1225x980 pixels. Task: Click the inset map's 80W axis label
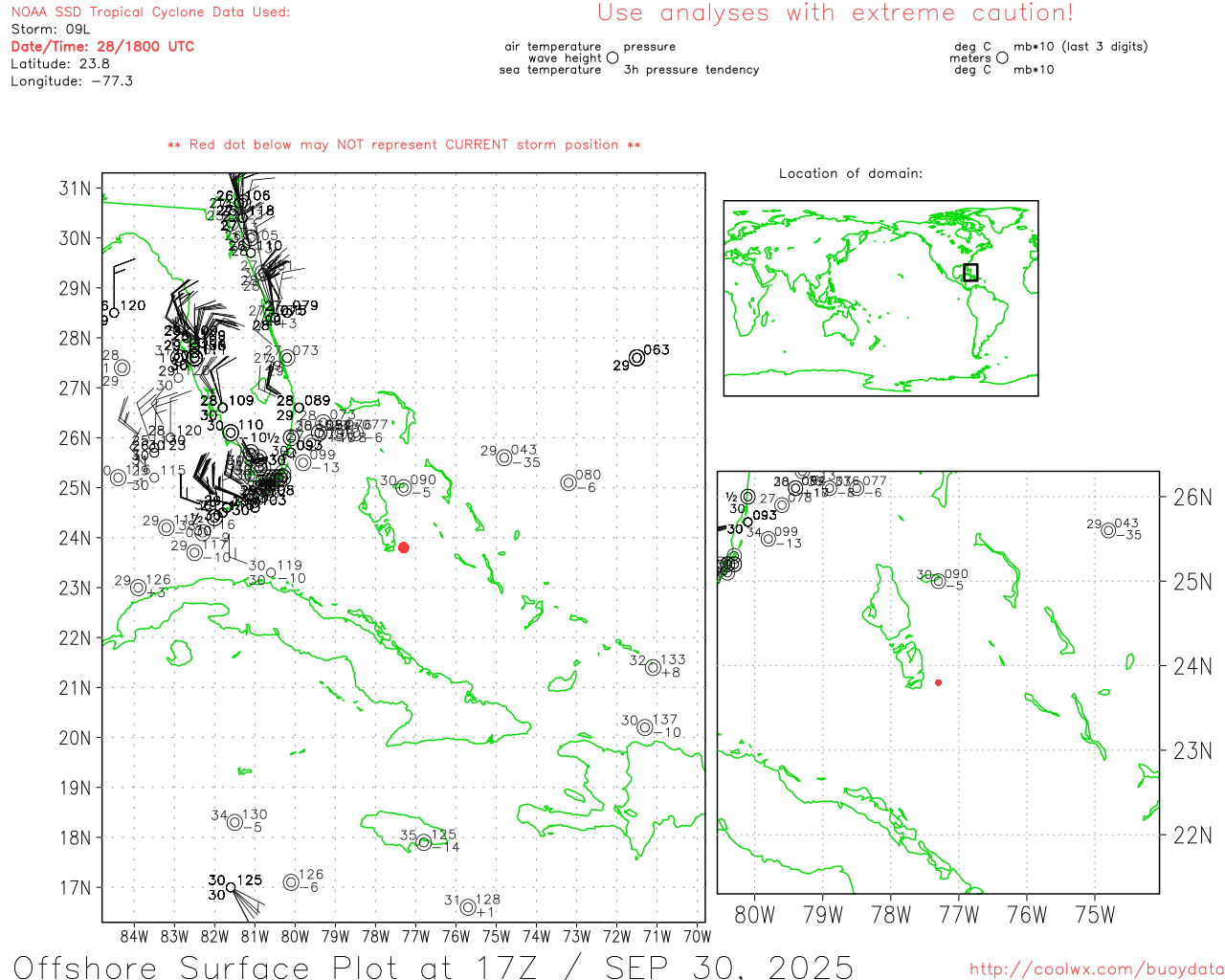point(754,914)
